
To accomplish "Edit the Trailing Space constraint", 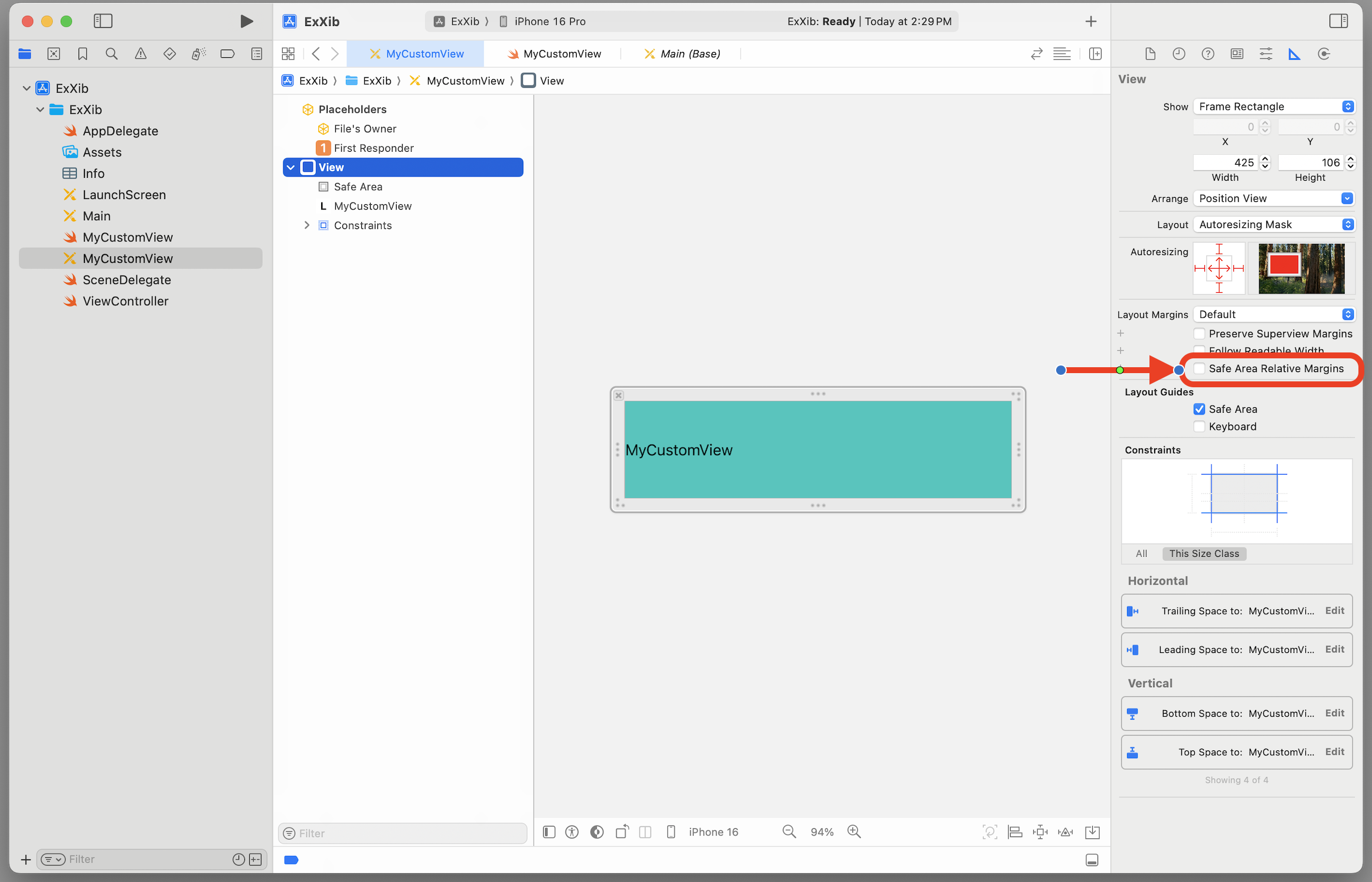I will tap(1334, 611).
